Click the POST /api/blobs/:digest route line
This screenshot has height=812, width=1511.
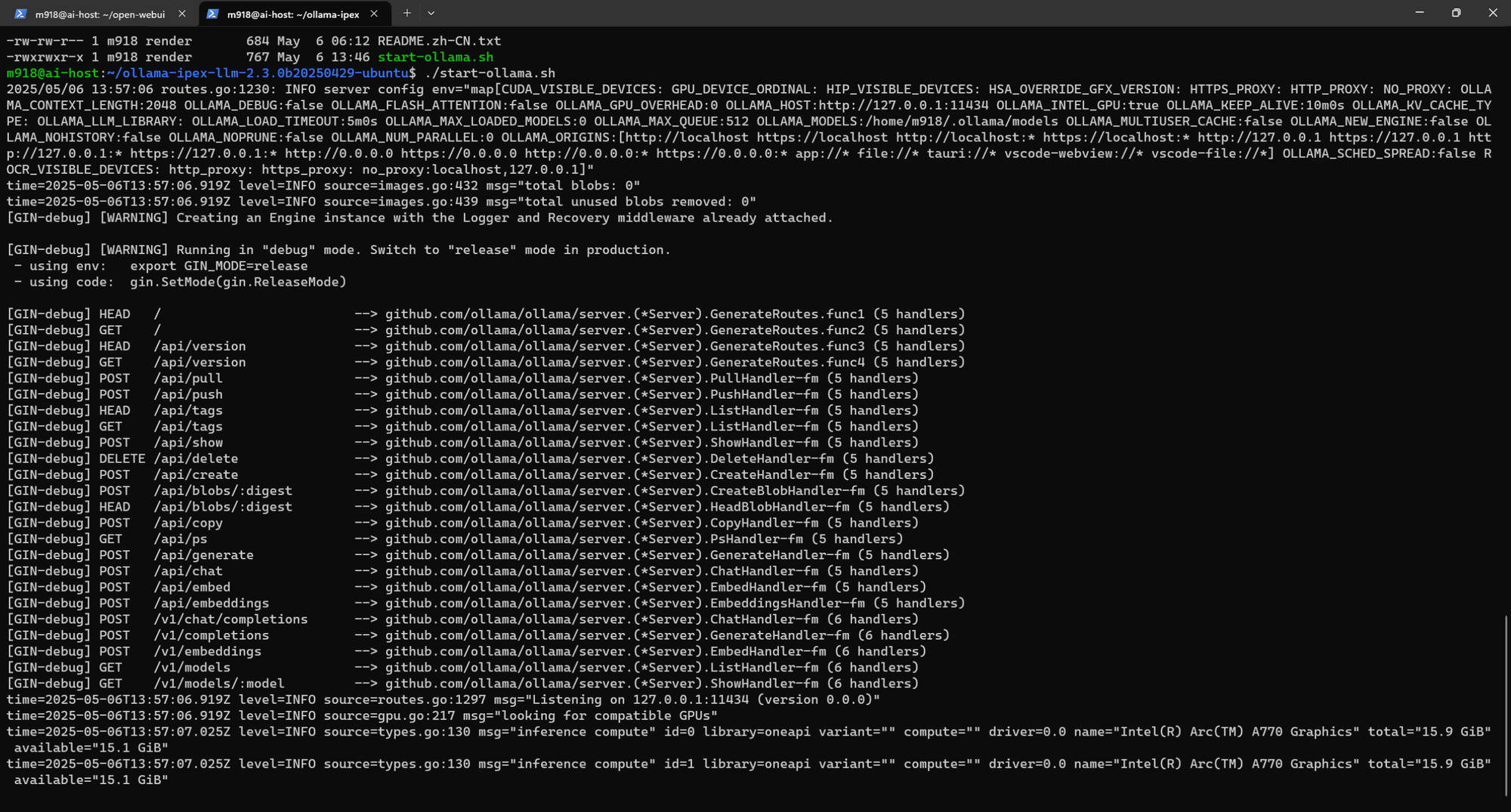pyautogui.click(x=486, y=491)
